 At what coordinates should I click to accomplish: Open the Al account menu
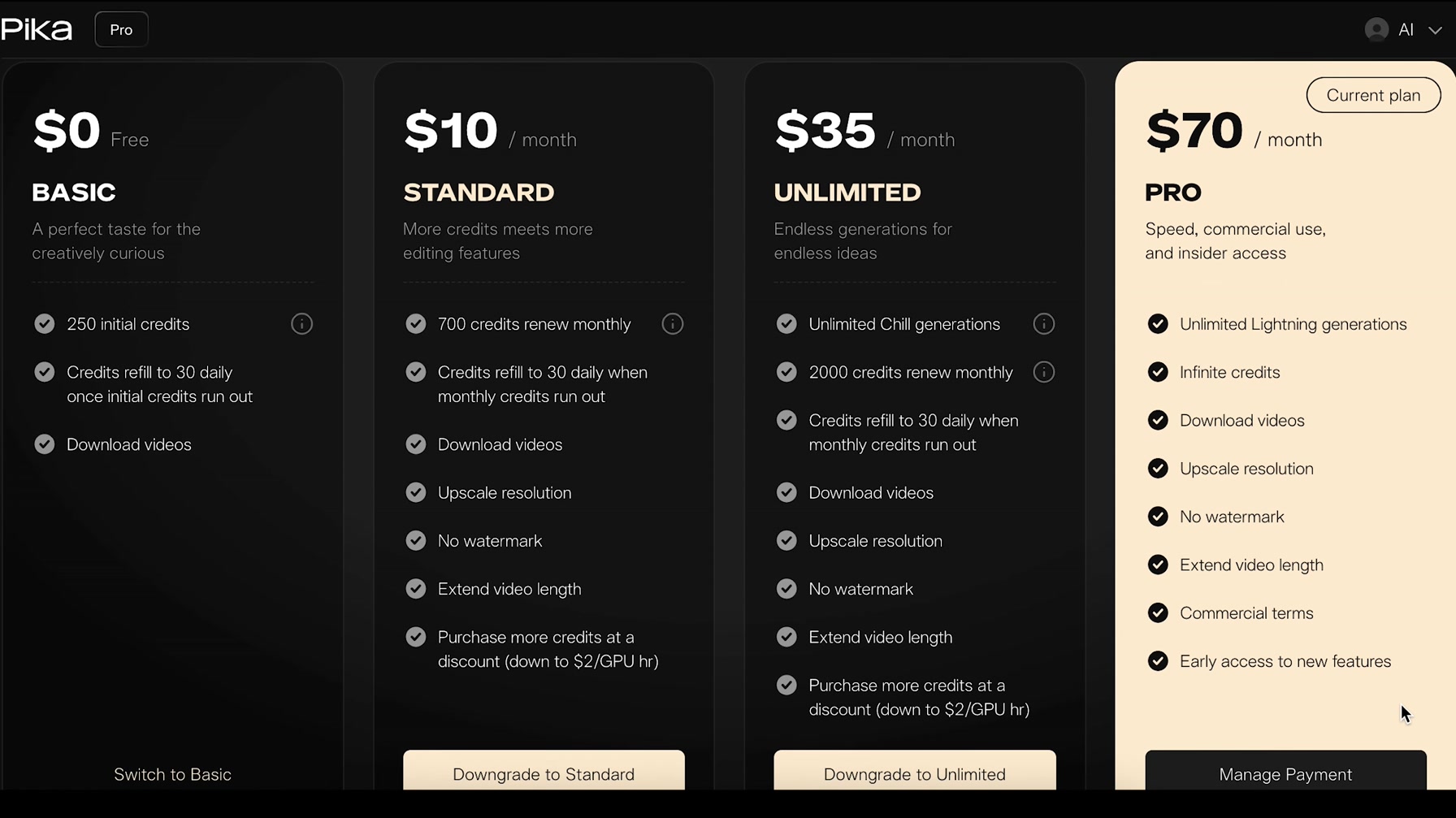(1404, 29)
